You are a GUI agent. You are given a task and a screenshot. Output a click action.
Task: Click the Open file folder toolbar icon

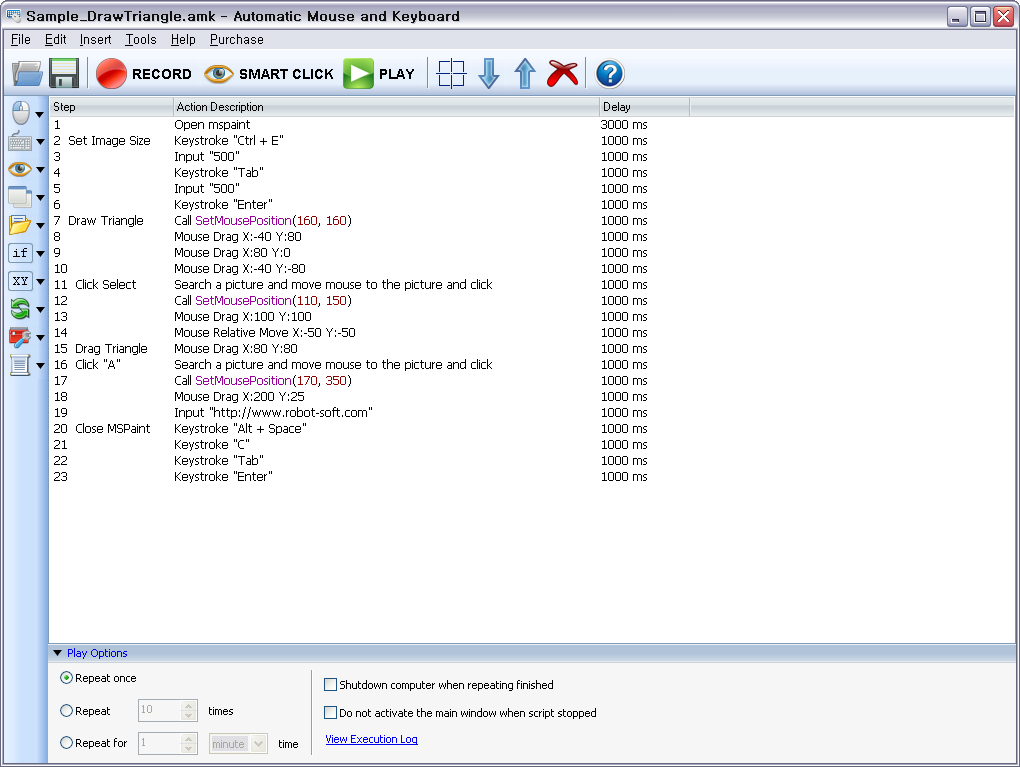pyautogui.click(x=27, y=73)
